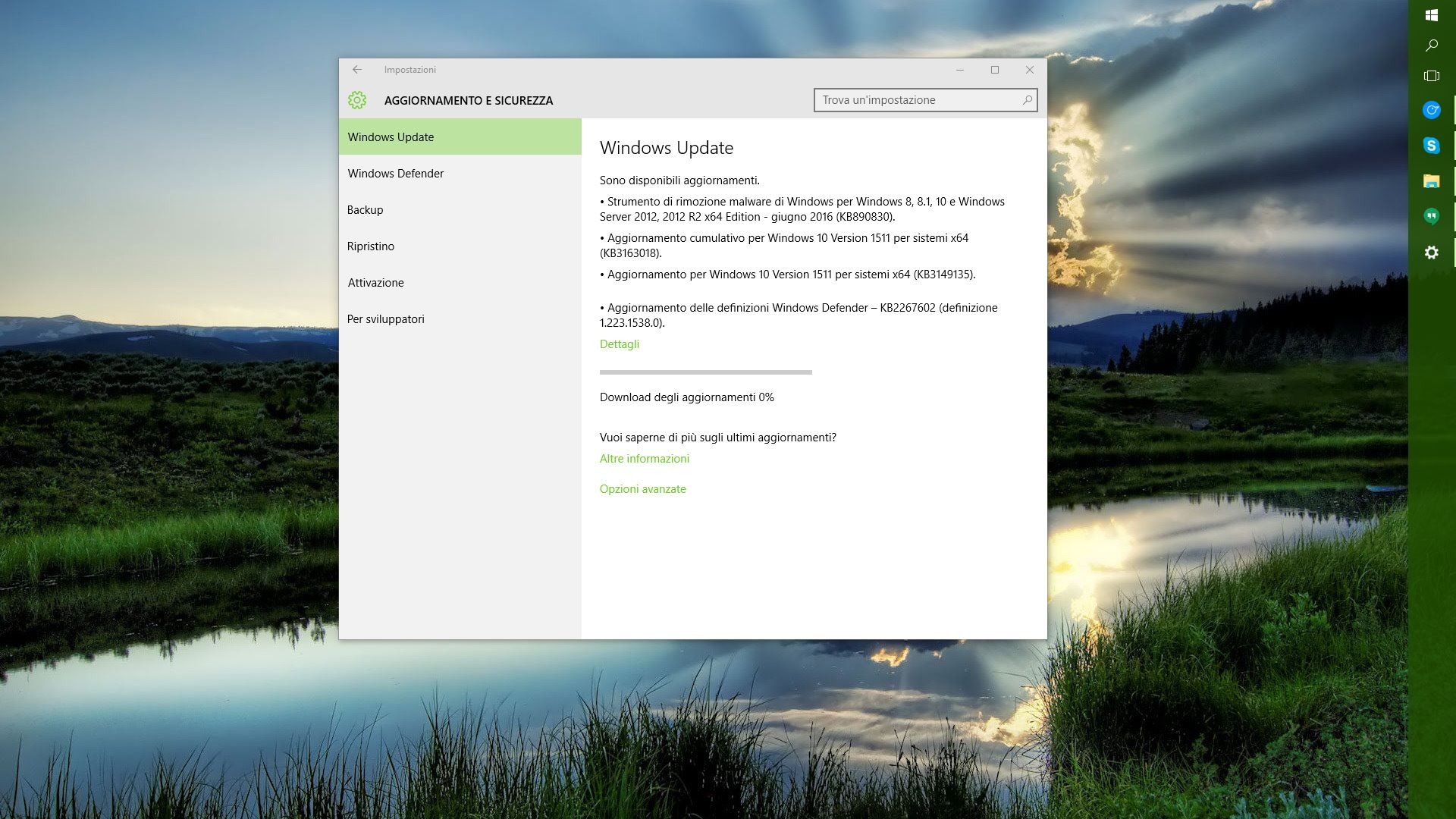Click the KB3149135 update entry
The height and width of the screenshot is (819, 1456).
tap(788, 275)
